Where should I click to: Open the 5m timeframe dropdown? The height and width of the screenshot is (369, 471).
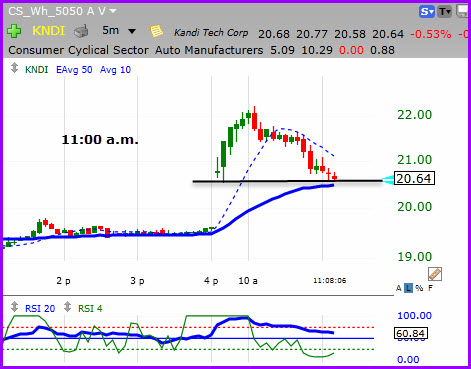[x=119, y=31]
